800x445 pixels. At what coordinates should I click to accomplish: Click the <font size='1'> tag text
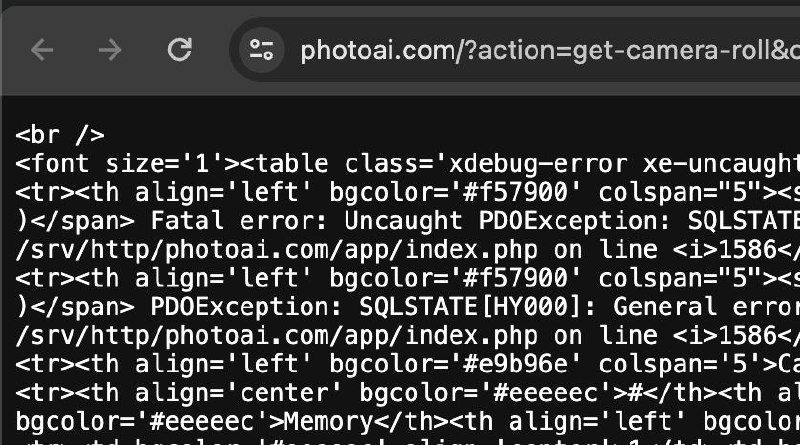point(128,164)
